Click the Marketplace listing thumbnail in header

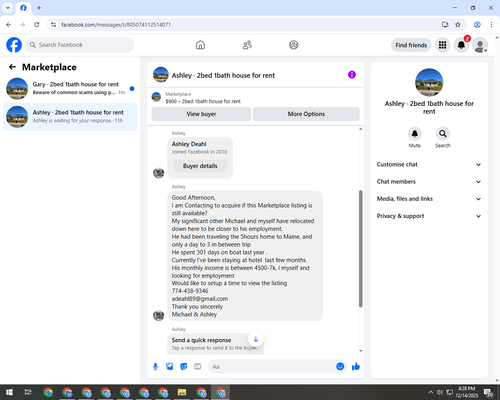point(156,97)
